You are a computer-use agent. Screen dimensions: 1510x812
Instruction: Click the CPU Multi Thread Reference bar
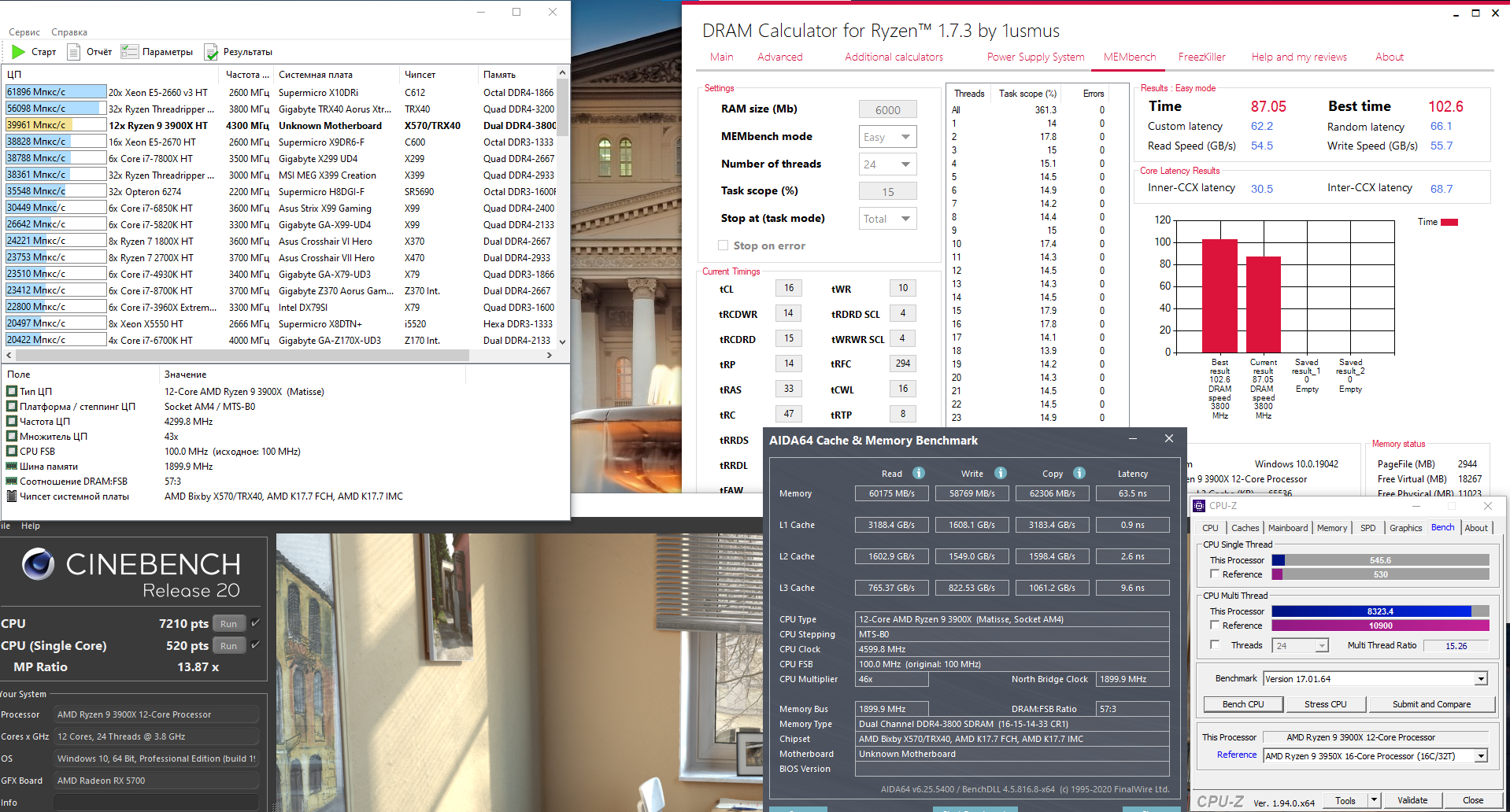coord(1380,626)
